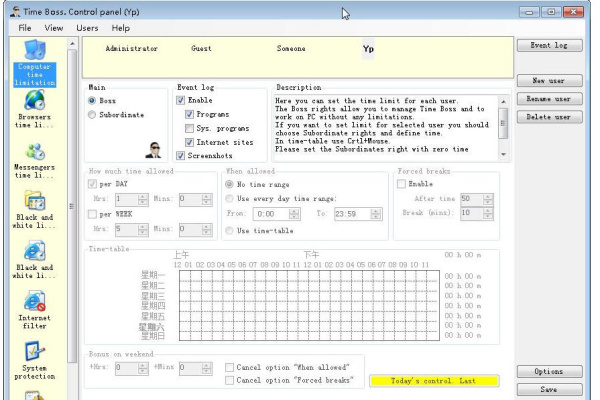Screen dimensions: 600x400
Task: Select the Subordinate radio button
Action: point(93,115)
